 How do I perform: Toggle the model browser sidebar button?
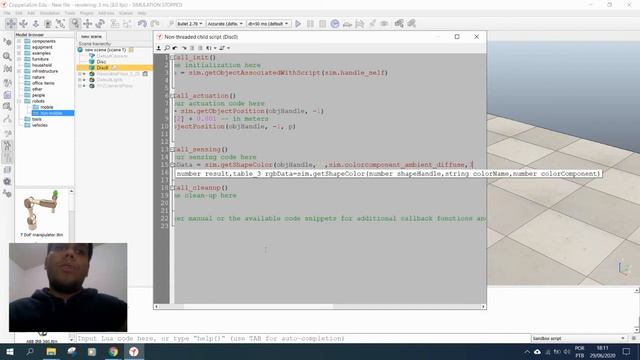(7, 146)
